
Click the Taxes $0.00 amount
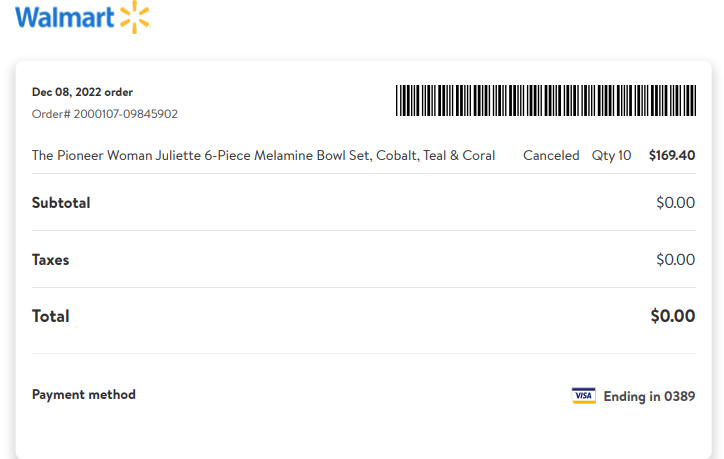(676, 260)
